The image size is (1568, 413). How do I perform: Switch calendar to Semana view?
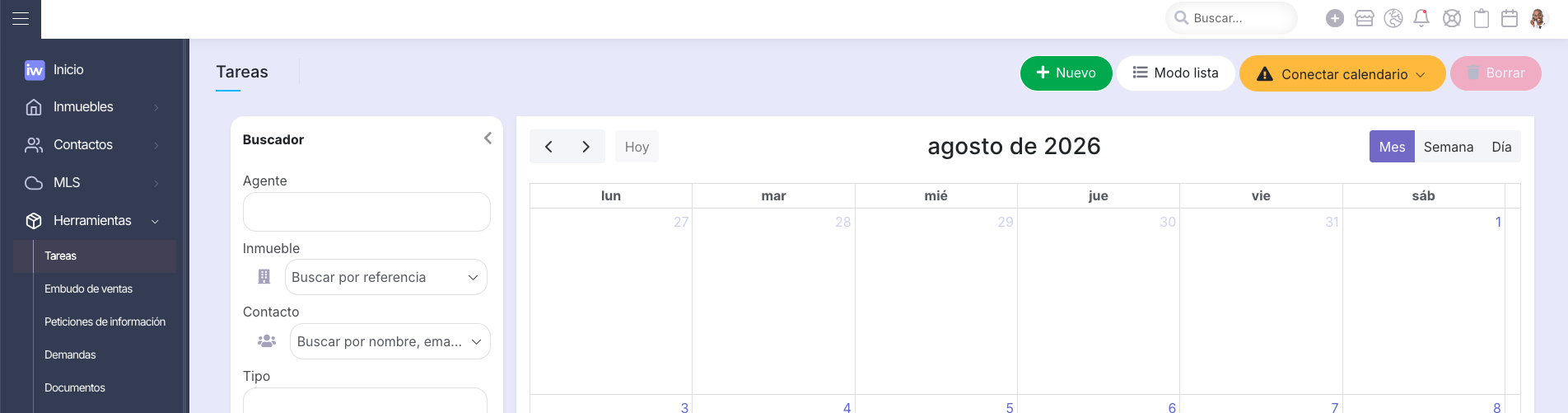[x=1448, y=147]
